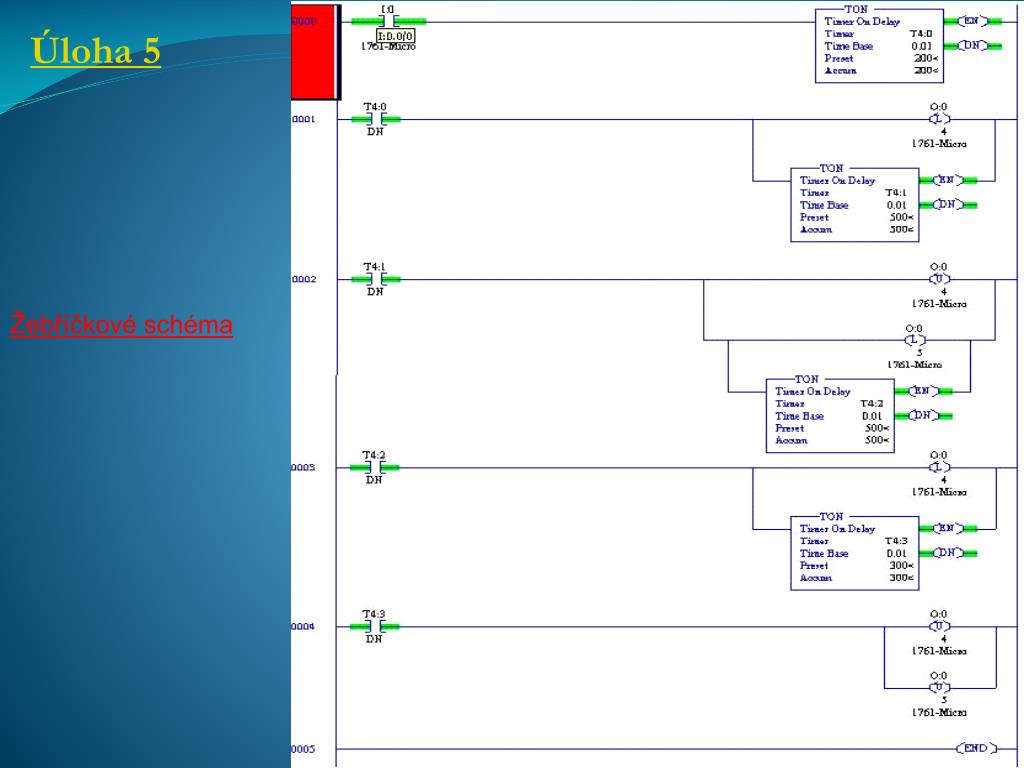
Task: Select the TON timer block T4:0
Action: coord(879,45)
